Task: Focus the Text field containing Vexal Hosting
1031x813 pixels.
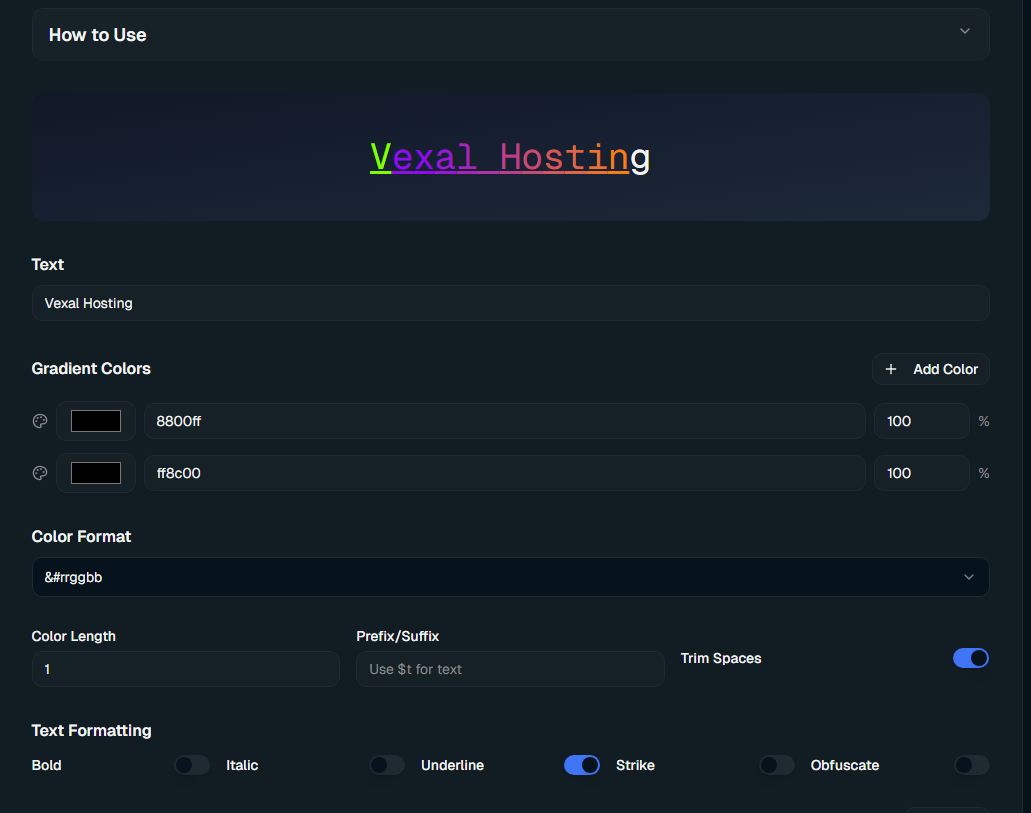Action: 510,303
